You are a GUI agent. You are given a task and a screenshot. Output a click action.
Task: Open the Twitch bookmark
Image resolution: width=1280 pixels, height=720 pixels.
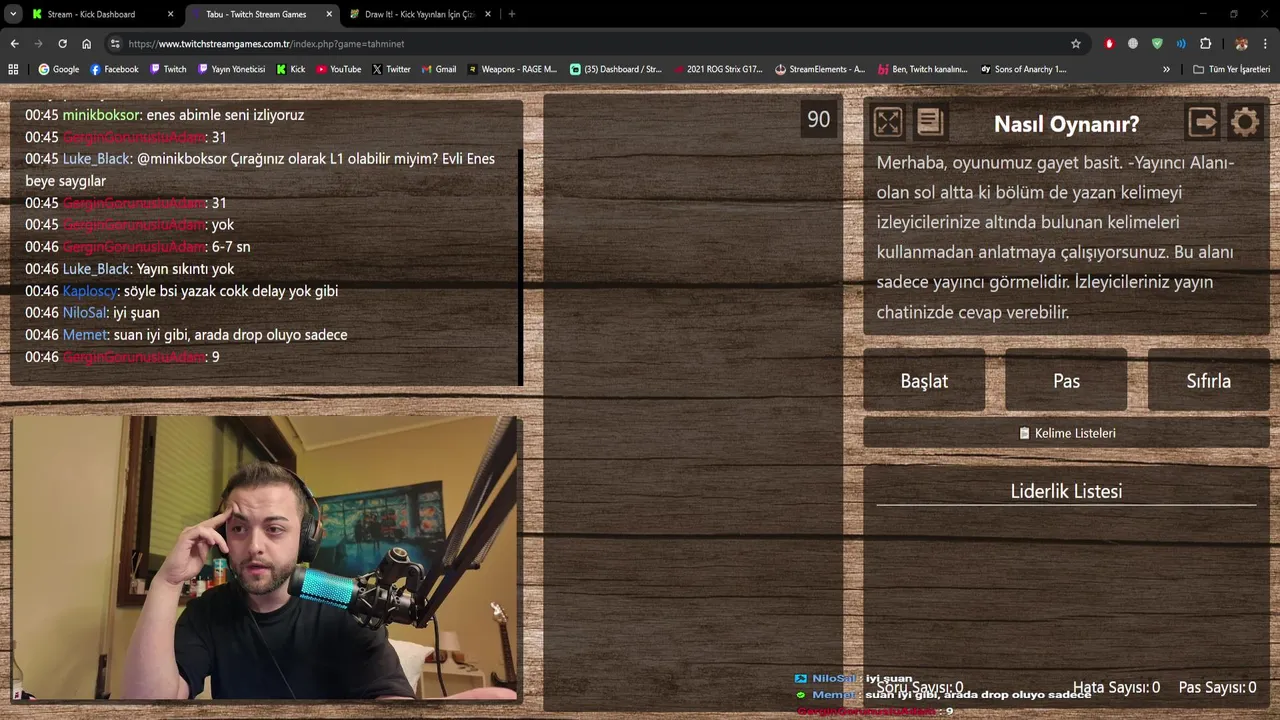click(168, 69)
